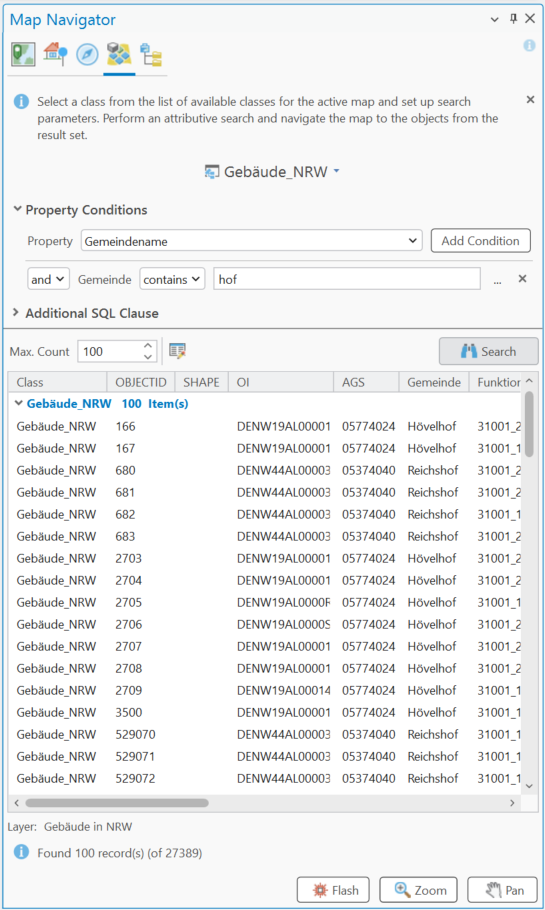
Task: Remove the Gemeinde contains condition
Action: pyautogui.click(x=522, y=279)
